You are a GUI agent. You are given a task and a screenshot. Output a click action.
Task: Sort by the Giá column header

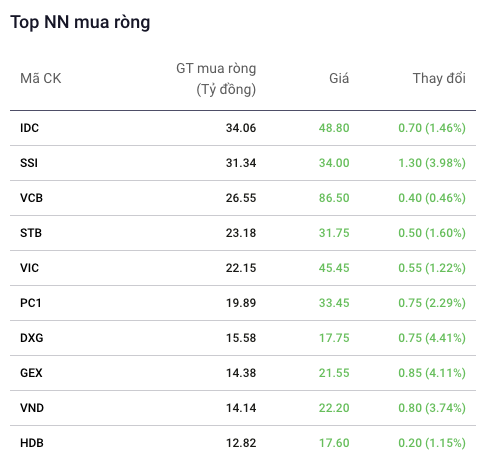coord(339,79)
